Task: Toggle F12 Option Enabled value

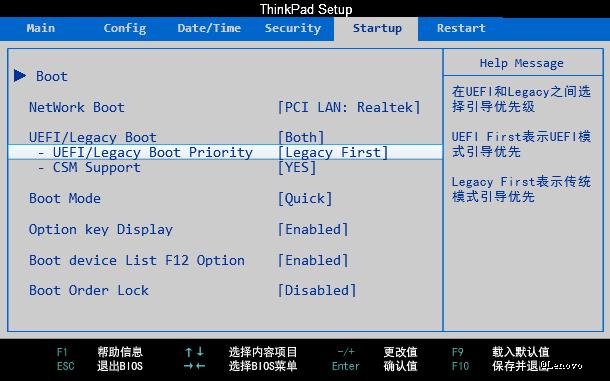Action: [313, 260]
